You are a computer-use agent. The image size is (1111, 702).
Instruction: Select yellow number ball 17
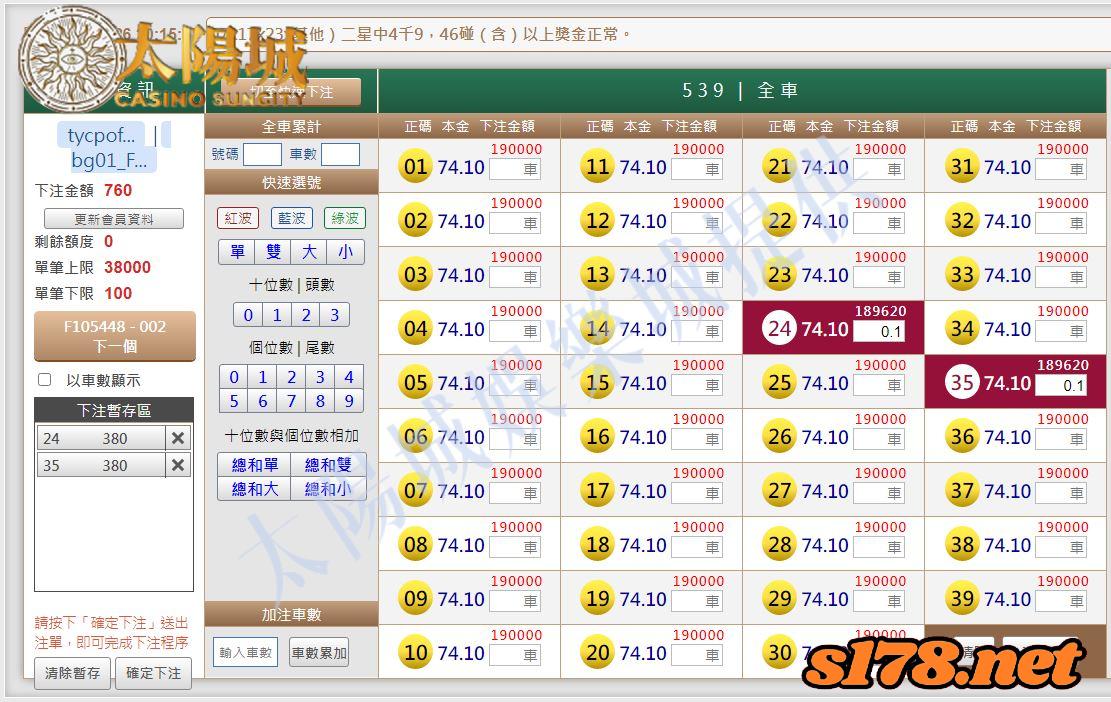click(x=597, y=490)
